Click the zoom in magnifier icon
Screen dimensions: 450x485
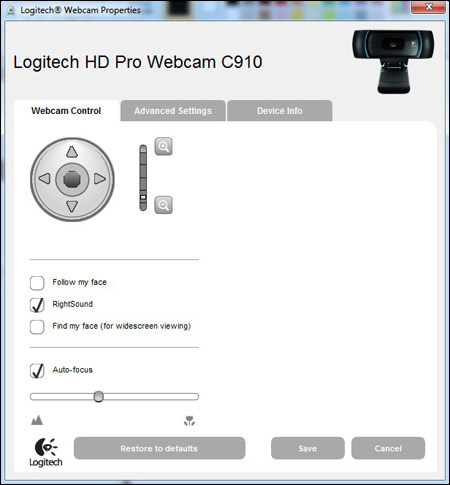coord(164,146)
